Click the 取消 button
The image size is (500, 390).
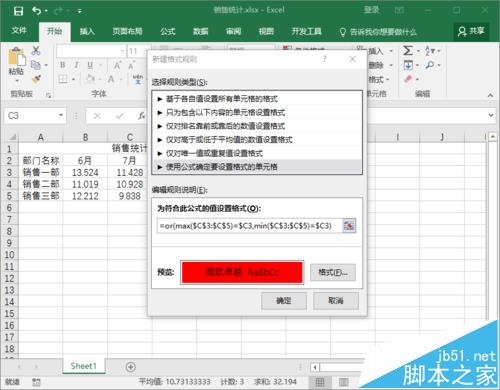pyautogui.click(x=336, y=301)
